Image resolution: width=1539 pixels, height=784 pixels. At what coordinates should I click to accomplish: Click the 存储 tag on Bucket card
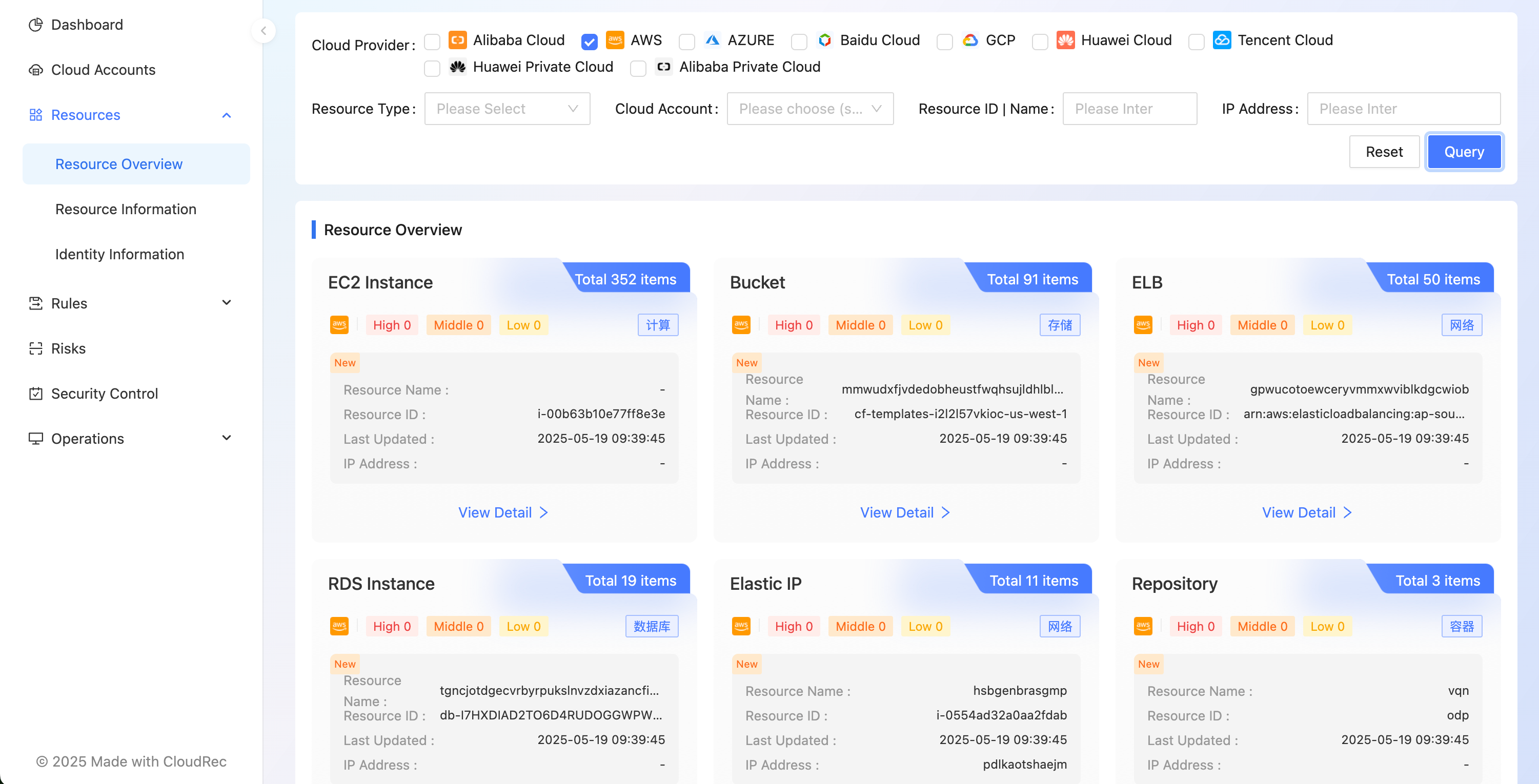pyautogui.click(x=1060, y=325)
